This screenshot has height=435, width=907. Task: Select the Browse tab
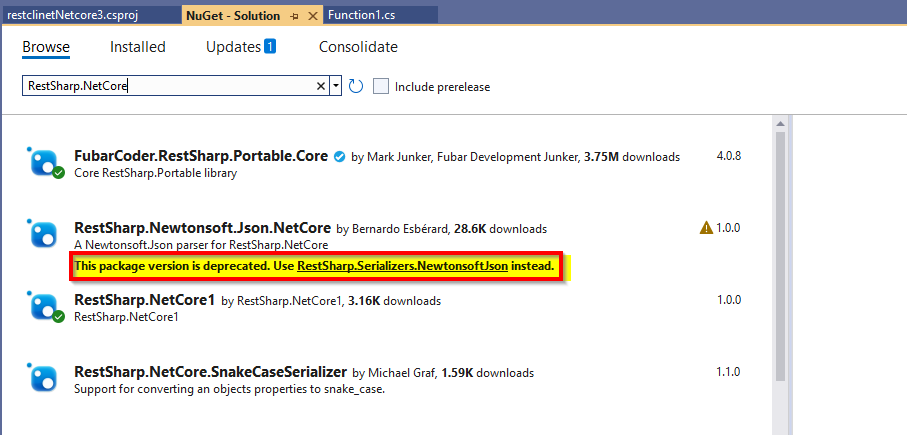click(x=46, y=47)
